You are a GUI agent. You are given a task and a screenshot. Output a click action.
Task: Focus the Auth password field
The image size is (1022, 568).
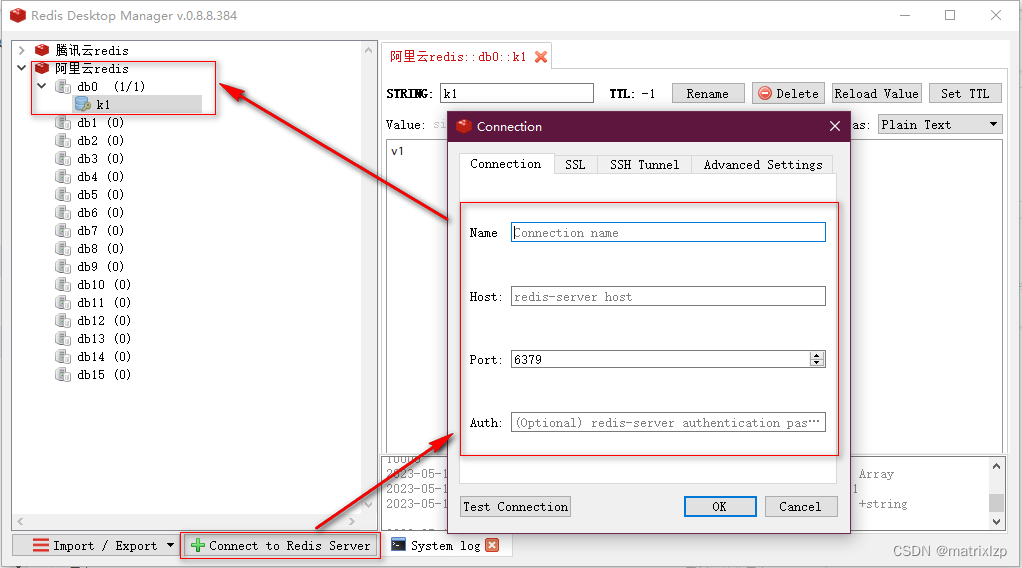pos(668,423)
